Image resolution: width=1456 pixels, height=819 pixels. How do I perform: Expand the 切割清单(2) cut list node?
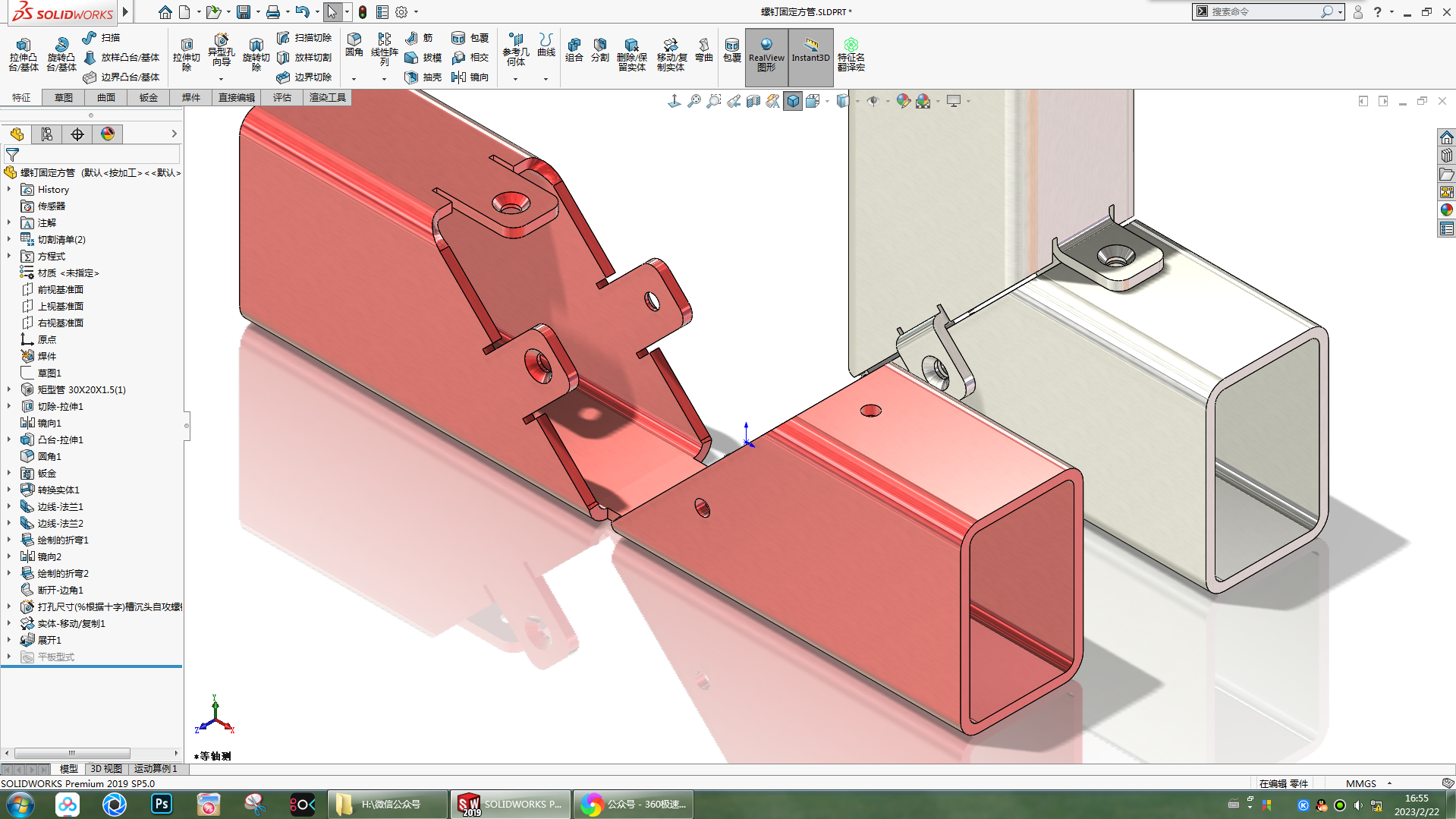click(x=9, y=240)
